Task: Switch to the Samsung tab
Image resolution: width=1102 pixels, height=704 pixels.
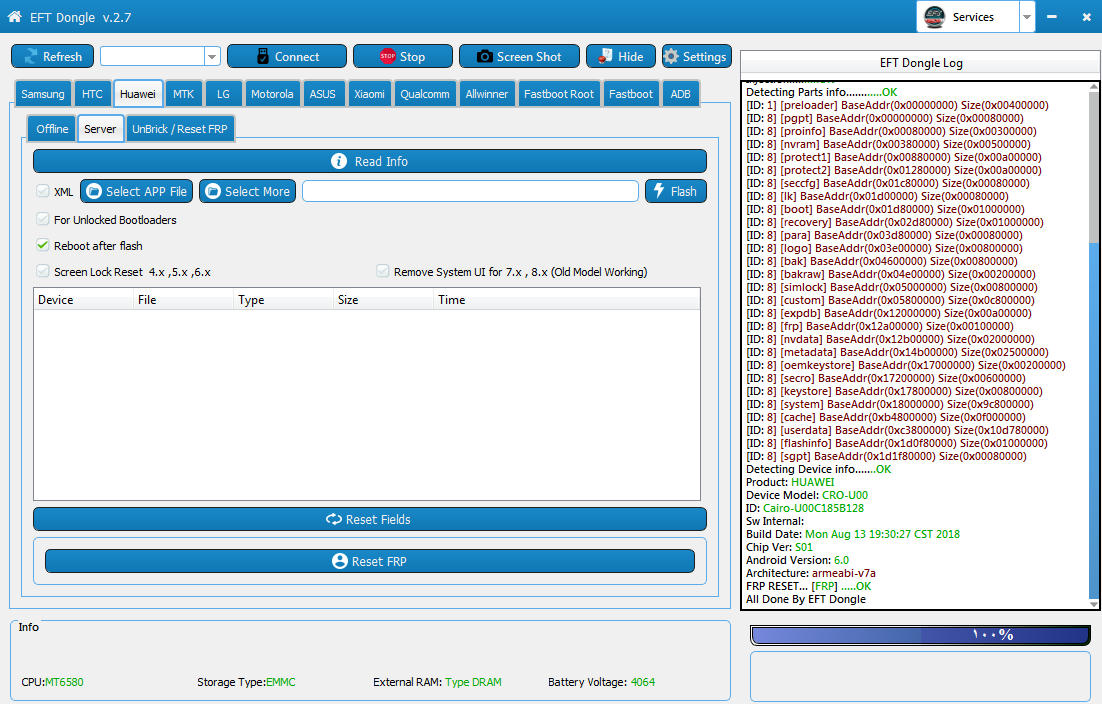Action: pos(43,94)
